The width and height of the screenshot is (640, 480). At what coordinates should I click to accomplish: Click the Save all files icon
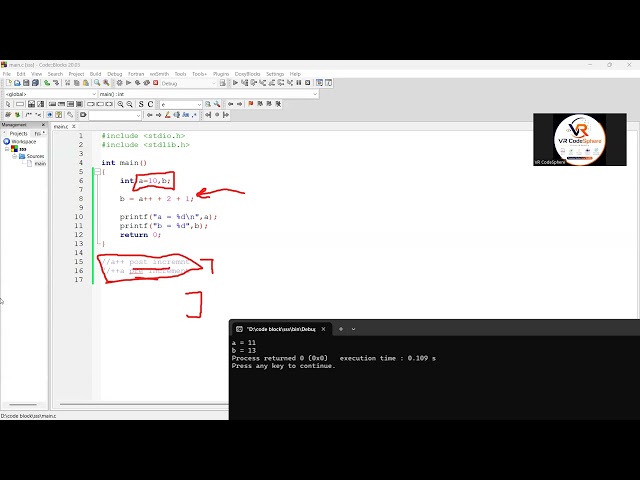[35, 83]
